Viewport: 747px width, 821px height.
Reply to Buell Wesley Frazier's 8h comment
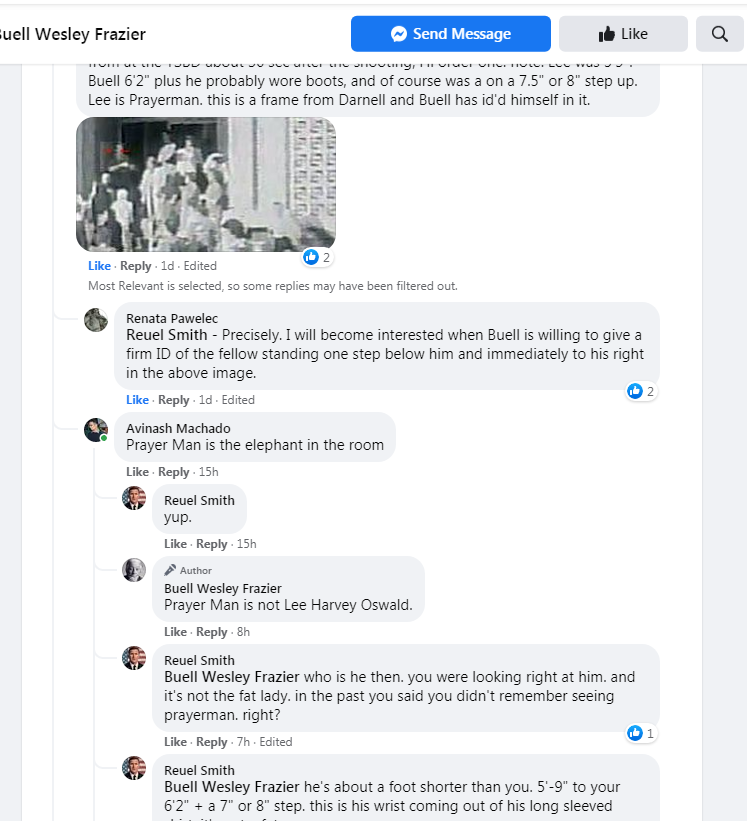click(211, 632)
